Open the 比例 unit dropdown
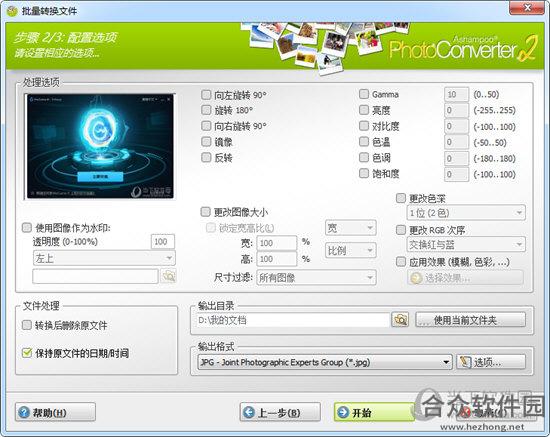550x437 pixels. pyautogui.click(x=350, y=250)
